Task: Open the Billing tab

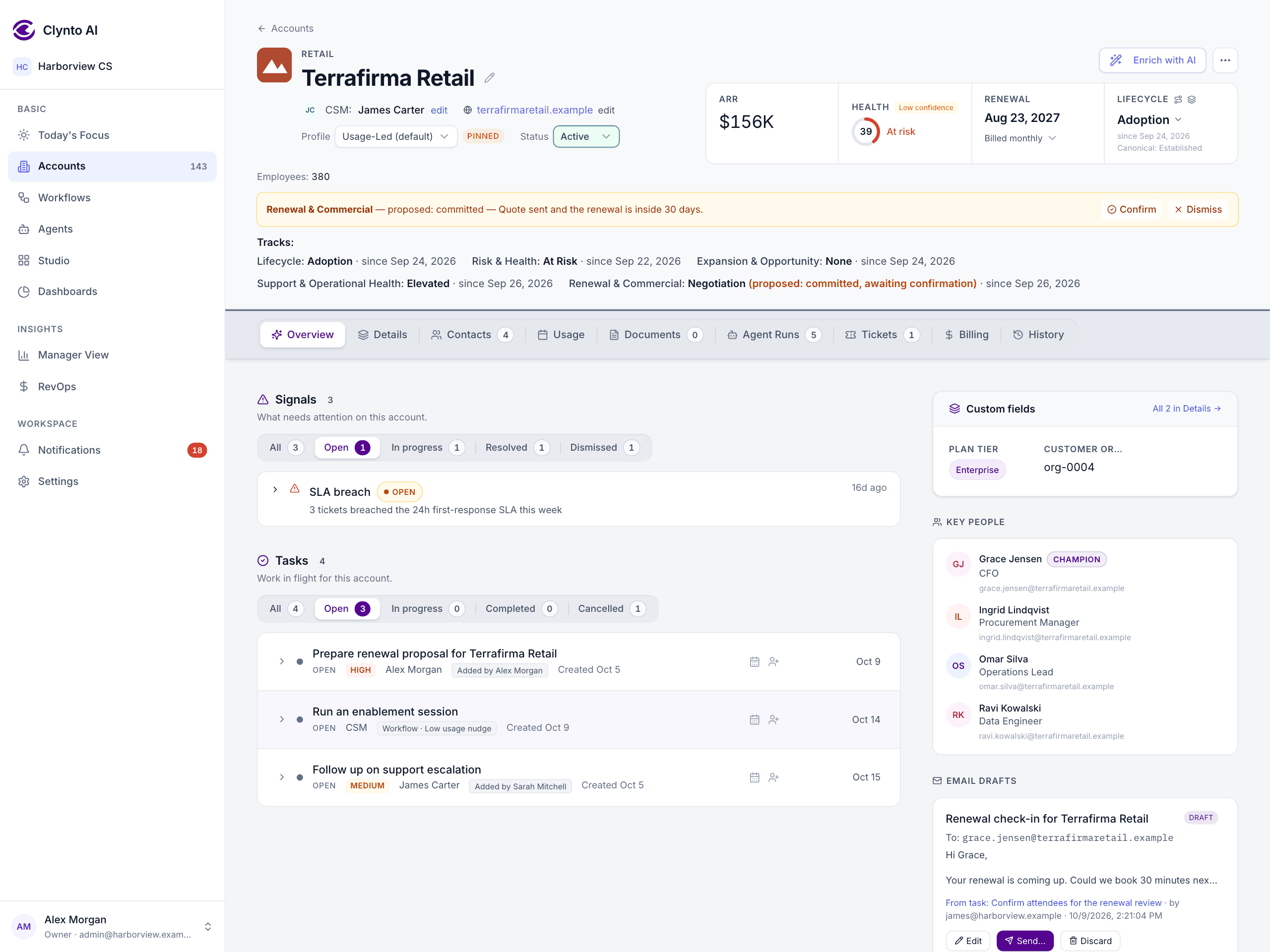Action: coord(966,335)
